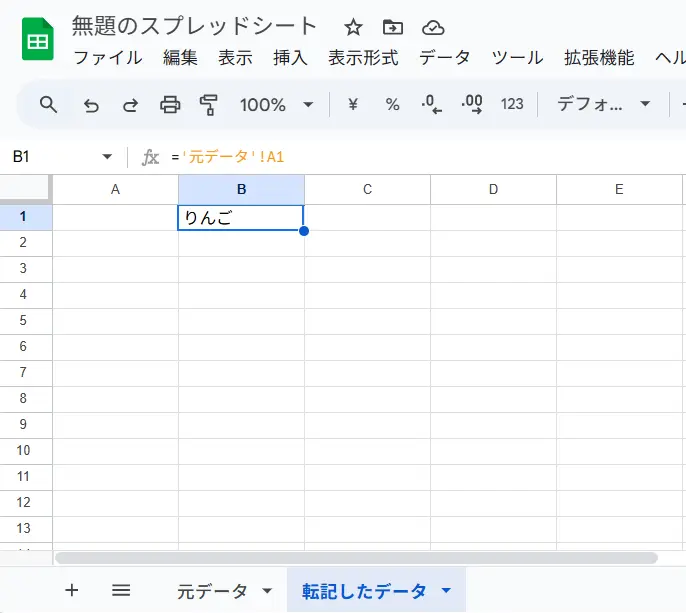Apply percent format with the % button

coord(392,104)
